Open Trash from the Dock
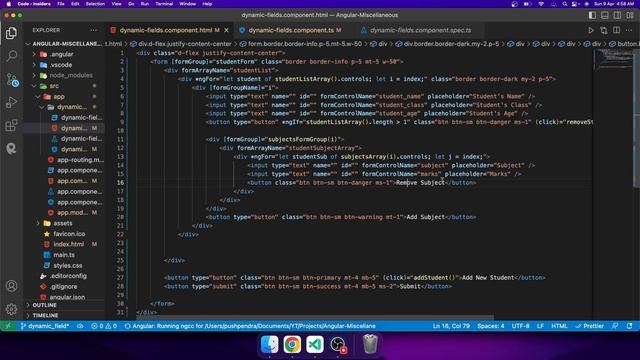The width and height of the screenshot is (640, 360). tap(370, 344)
